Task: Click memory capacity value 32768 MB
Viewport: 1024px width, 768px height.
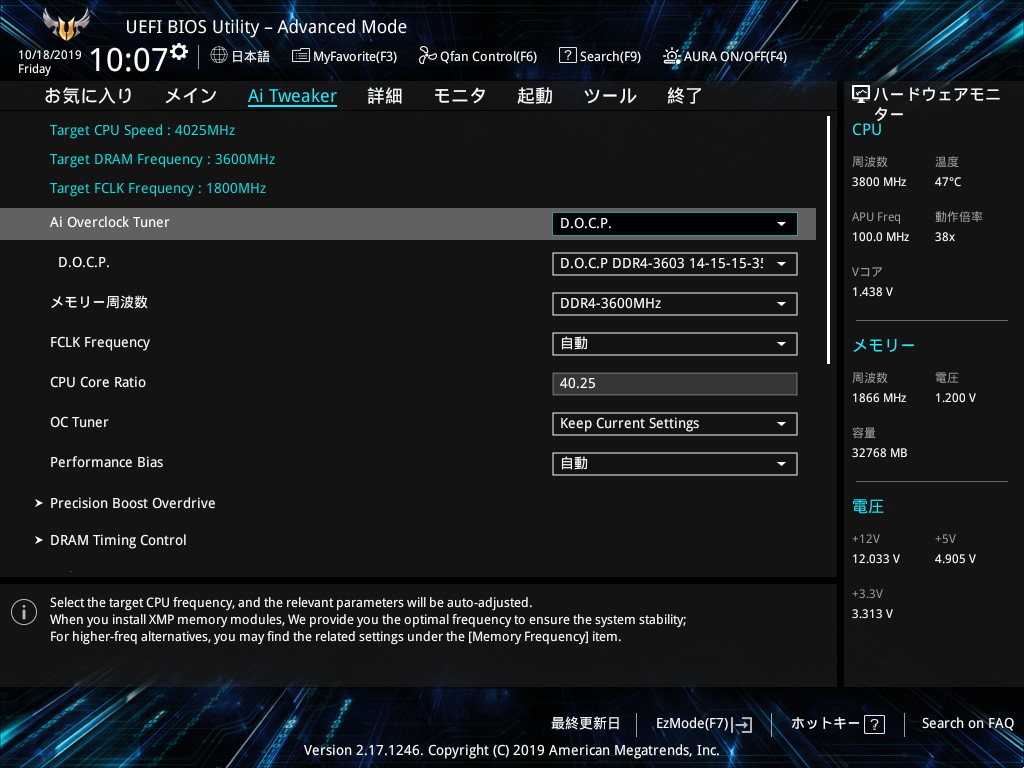Action: point(879,453)
